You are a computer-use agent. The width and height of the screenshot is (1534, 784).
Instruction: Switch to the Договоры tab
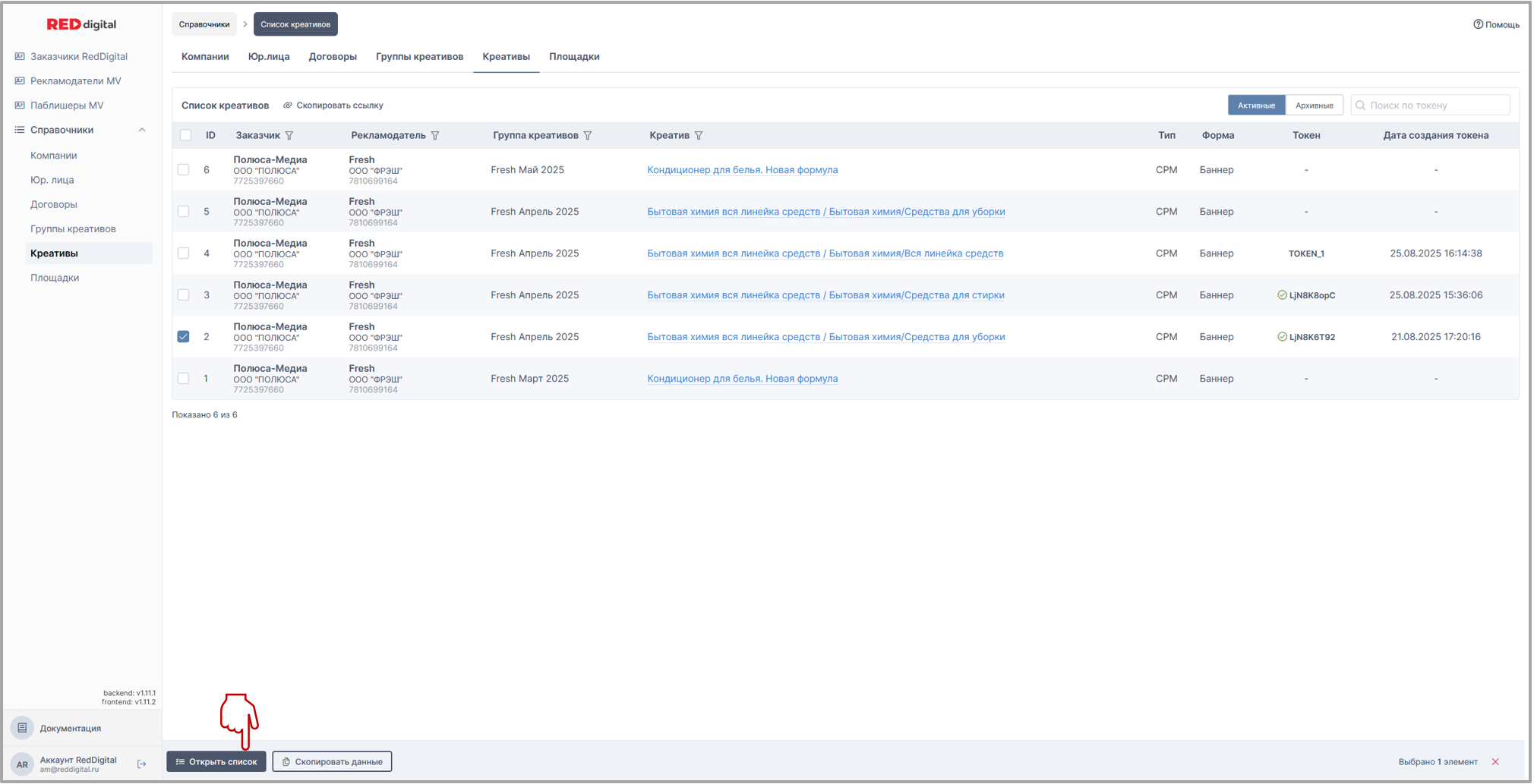333,57
